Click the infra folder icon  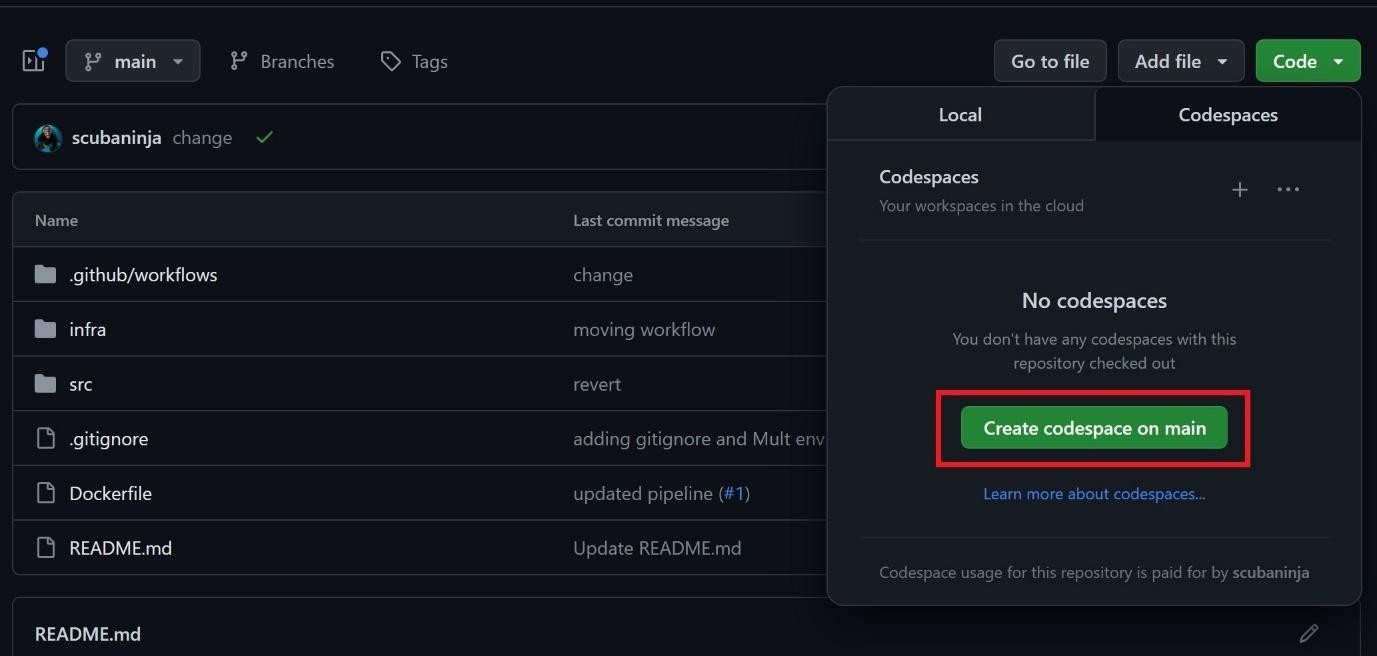45,329
